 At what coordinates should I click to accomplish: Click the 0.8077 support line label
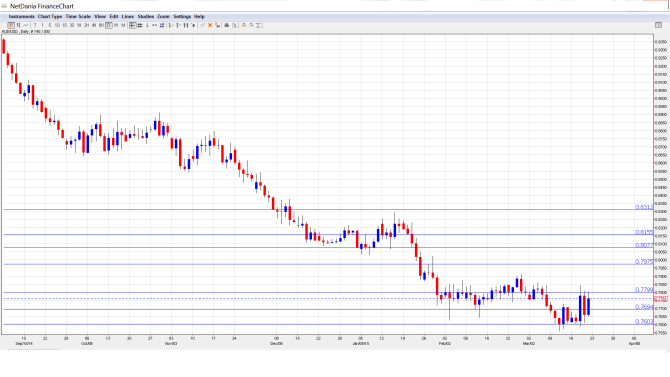[644, 245]
